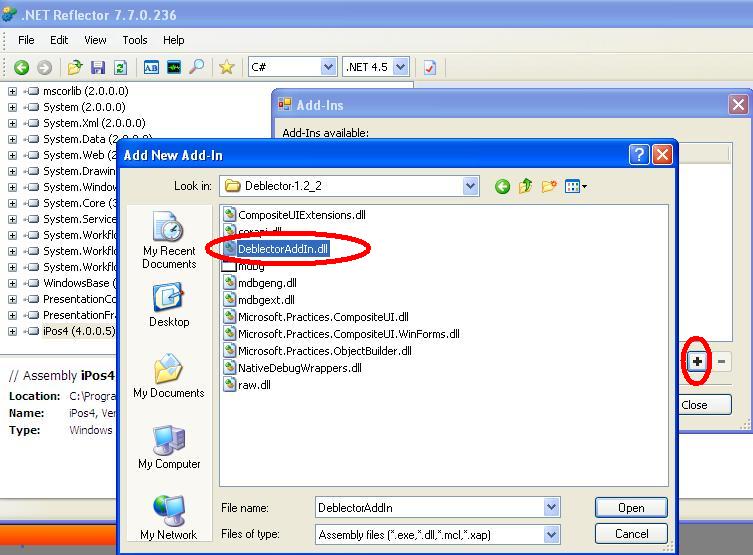Click the grey Forward arrow in Reflector toolbar
Screen dimensions: 753x555
pyautogui.click(x=44, y=67)
